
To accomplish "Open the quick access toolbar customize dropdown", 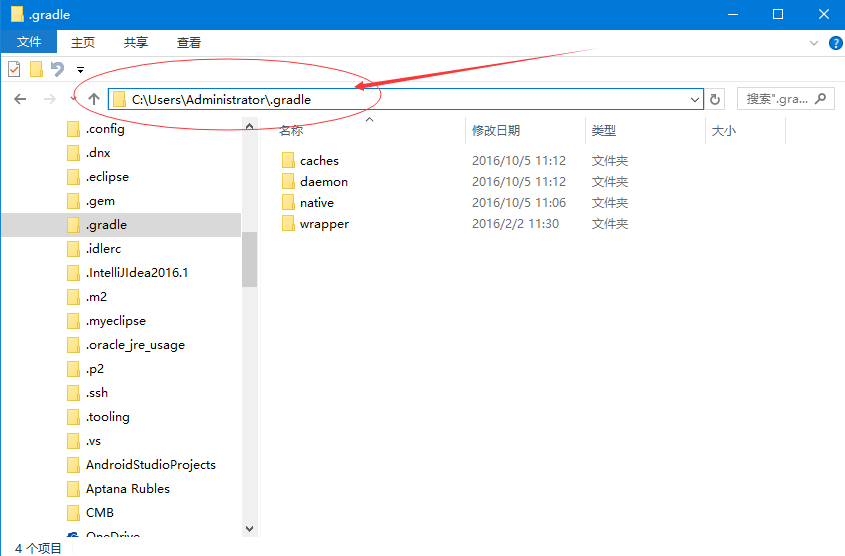I will tap(80, 70).
